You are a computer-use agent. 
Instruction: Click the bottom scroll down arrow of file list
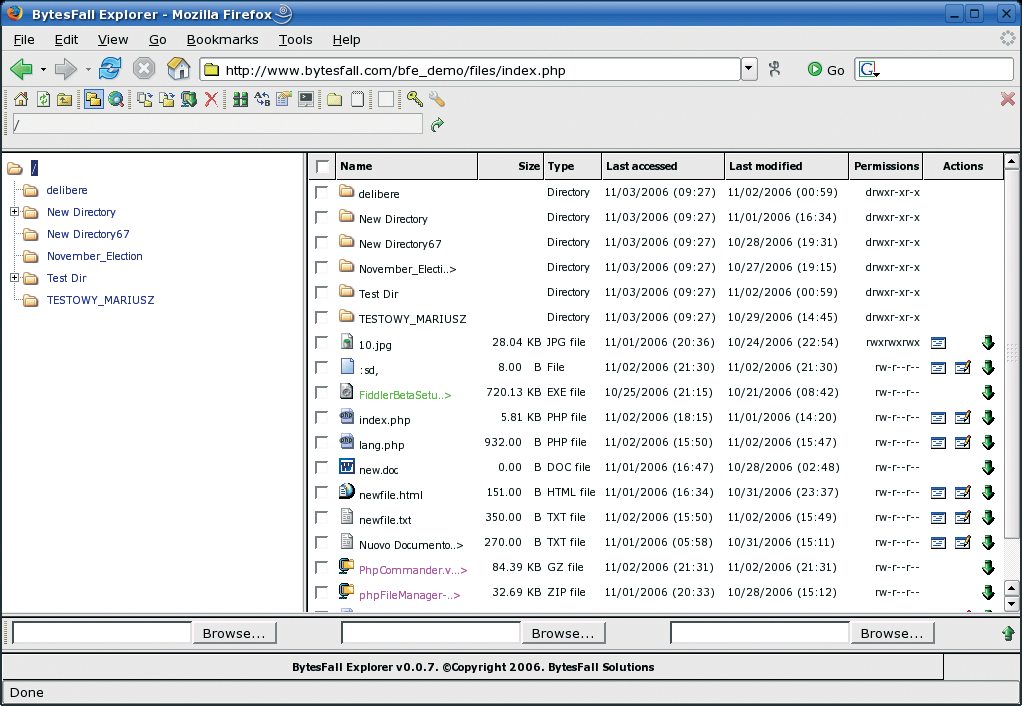1011,604
